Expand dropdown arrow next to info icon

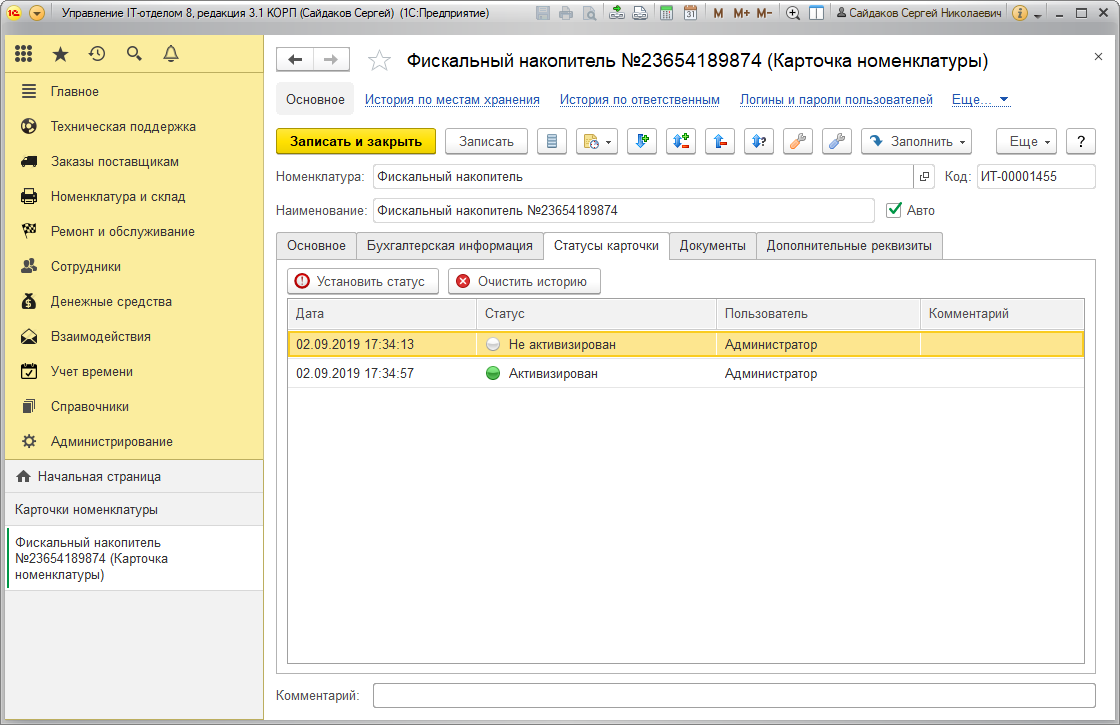pos(1038,14)
